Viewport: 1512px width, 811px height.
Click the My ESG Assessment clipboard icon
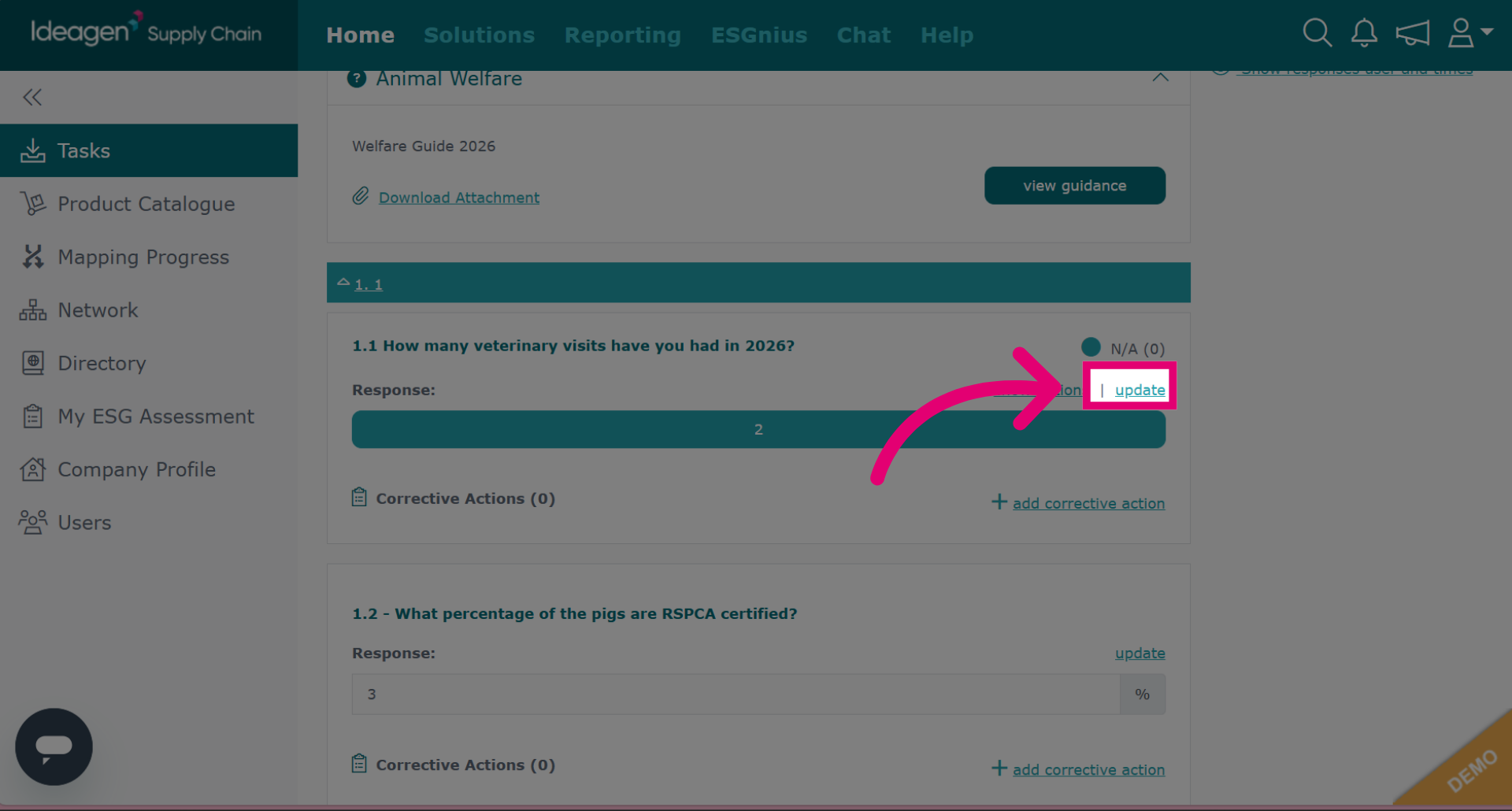pos(32,416)
